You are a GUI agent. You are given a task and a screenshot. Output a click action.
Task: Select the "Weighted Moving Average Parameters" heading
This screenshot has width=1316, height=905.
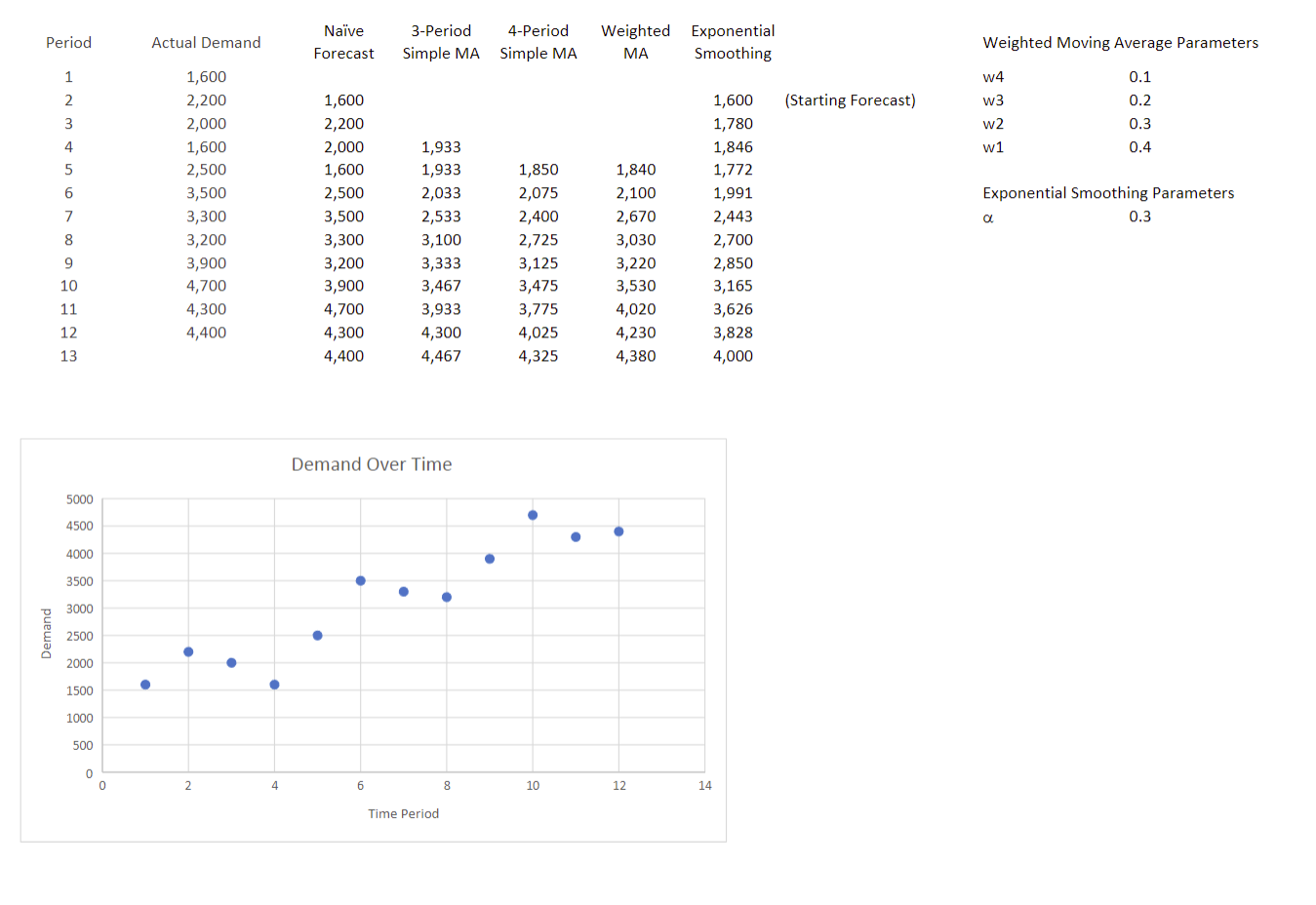pyautogui.click(x=1120, y=43)
